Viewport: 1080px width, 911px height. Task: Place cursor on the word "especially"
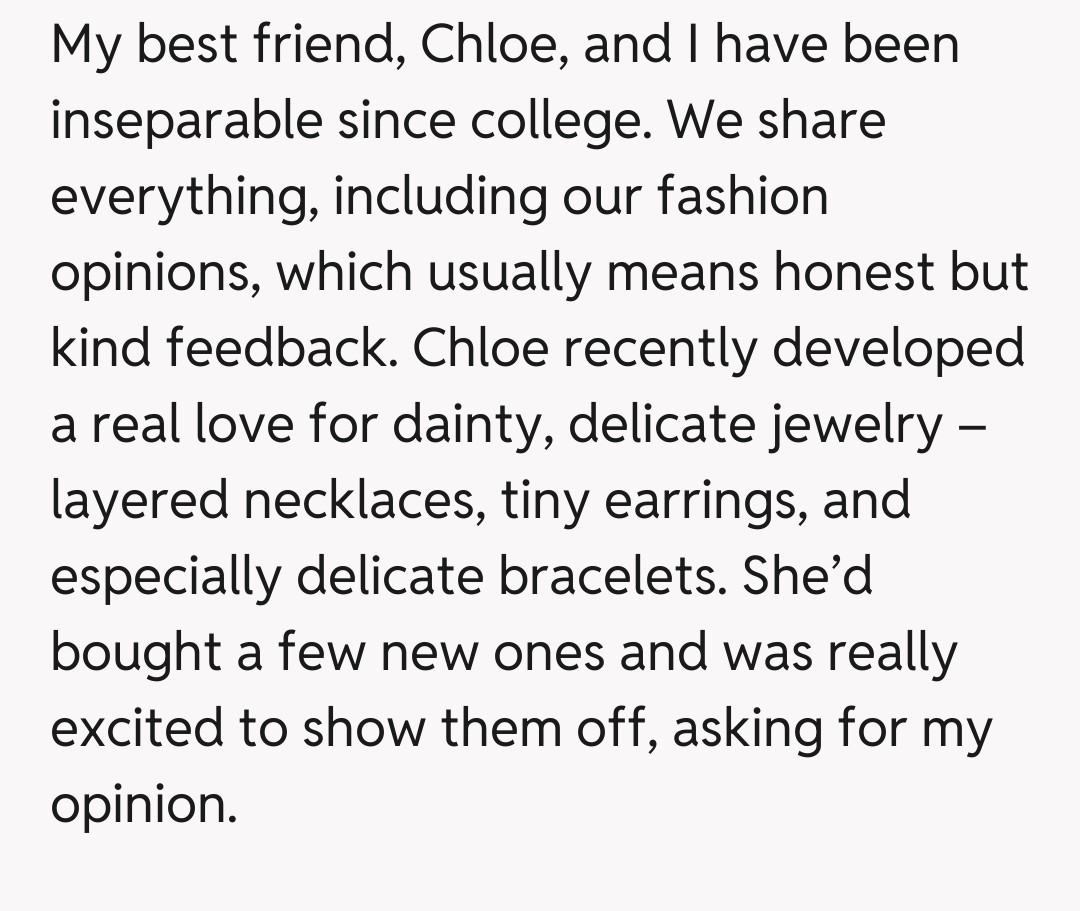[x=166, y=577]
